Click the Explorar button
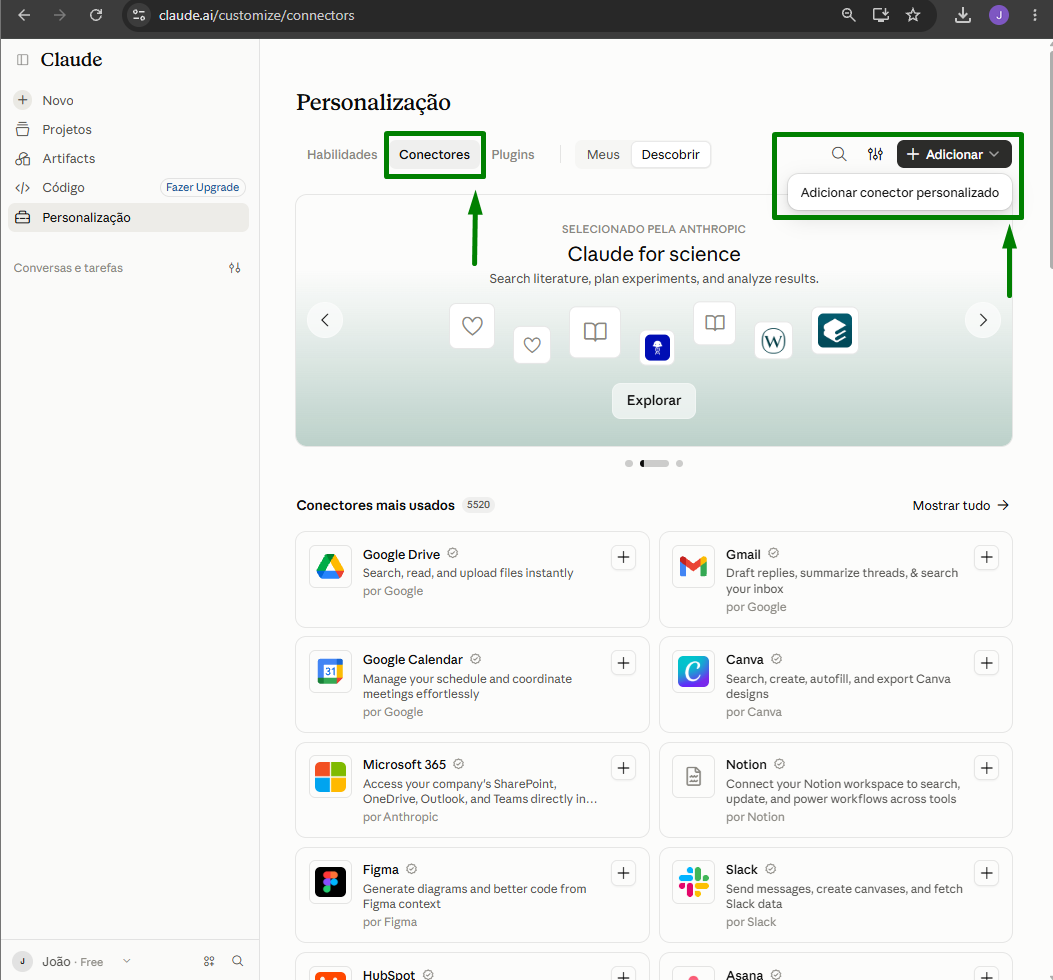Viewport: 1053px width, 980px height. coord(653,400)
